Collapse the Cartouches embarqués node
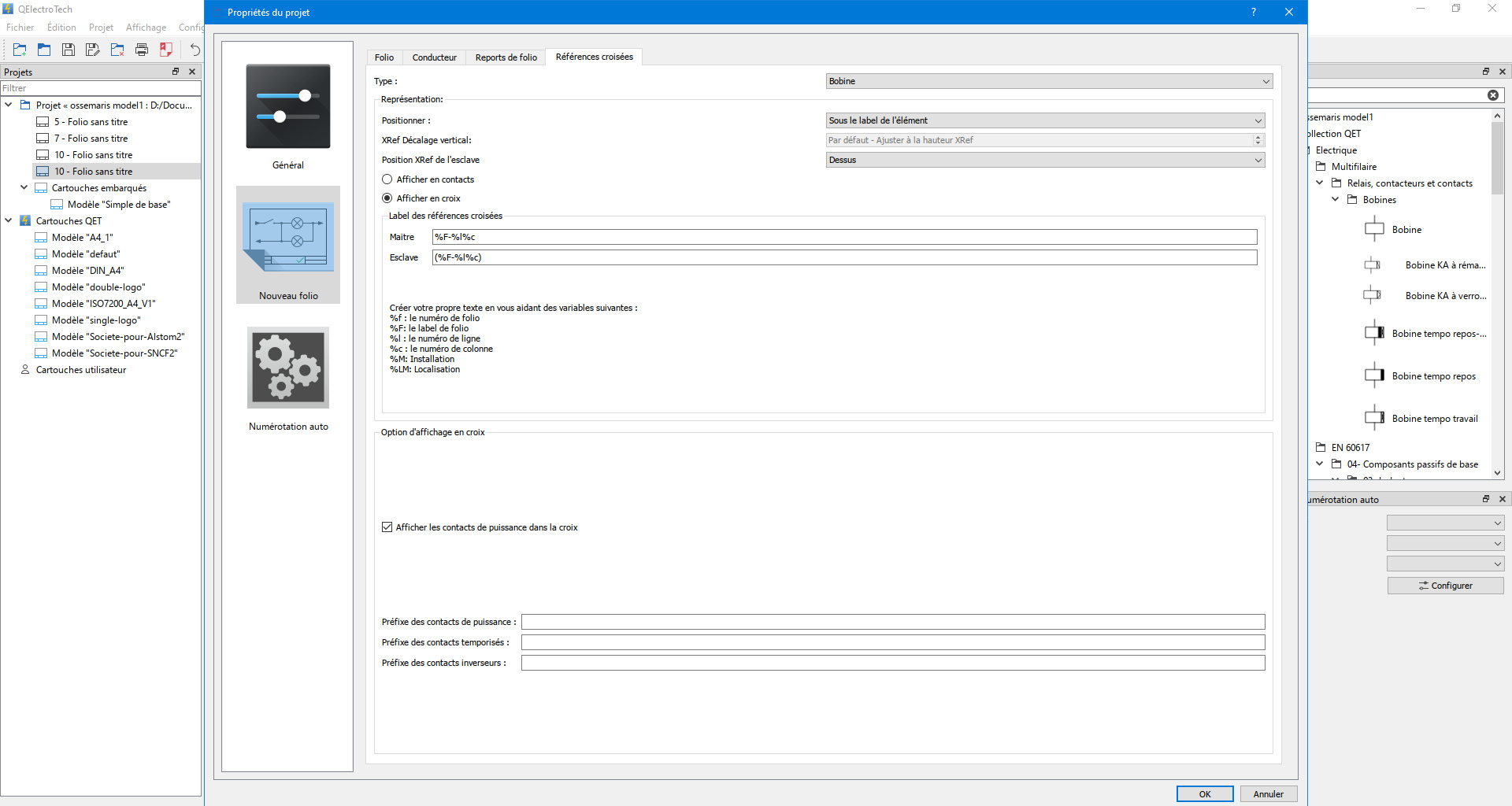This screenshot has width=1512, height=806. coord(24,187)
